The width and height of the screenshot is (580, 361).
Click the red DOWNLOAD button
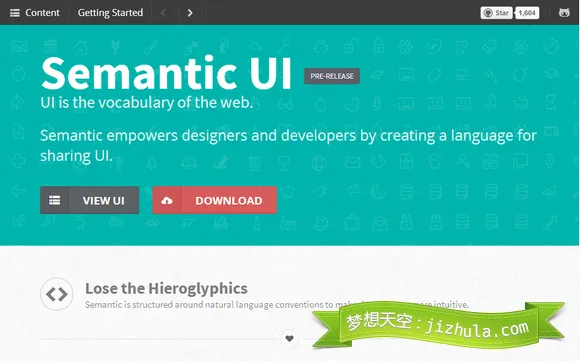[x=215, y=200]
